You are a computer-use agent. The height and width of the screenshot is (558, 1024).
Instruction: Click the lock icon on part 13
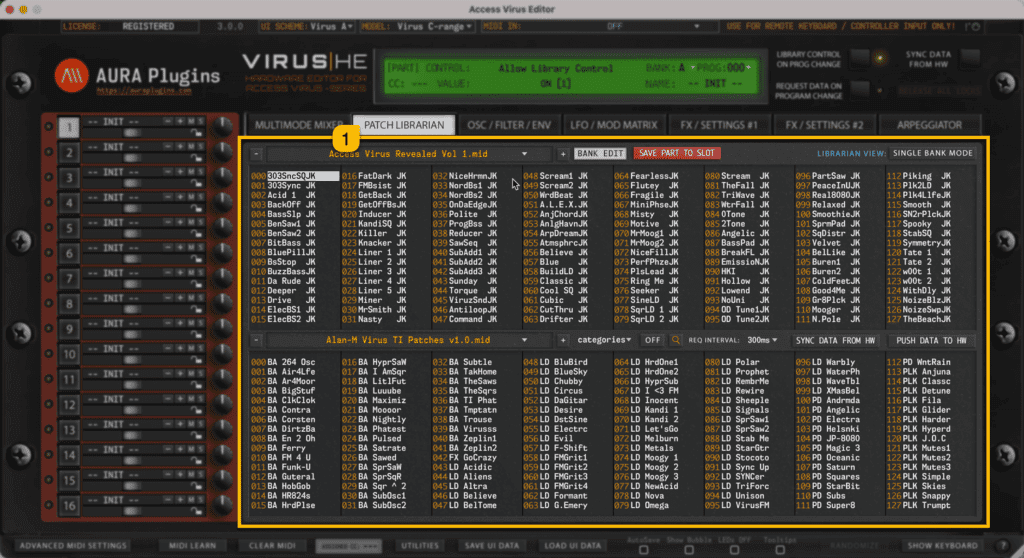(196, 436)
